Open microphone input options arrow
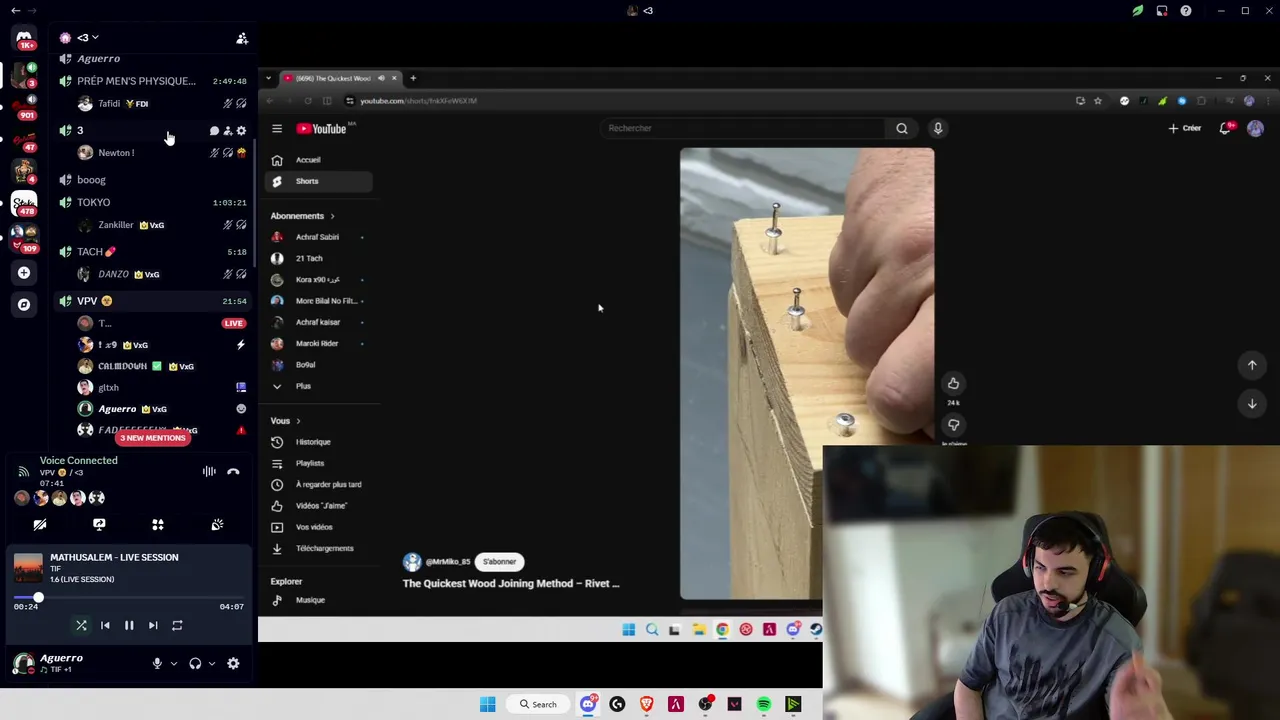Image resolution: width=1280 pixels, height=720 pixels. click(x=173, y=663)
